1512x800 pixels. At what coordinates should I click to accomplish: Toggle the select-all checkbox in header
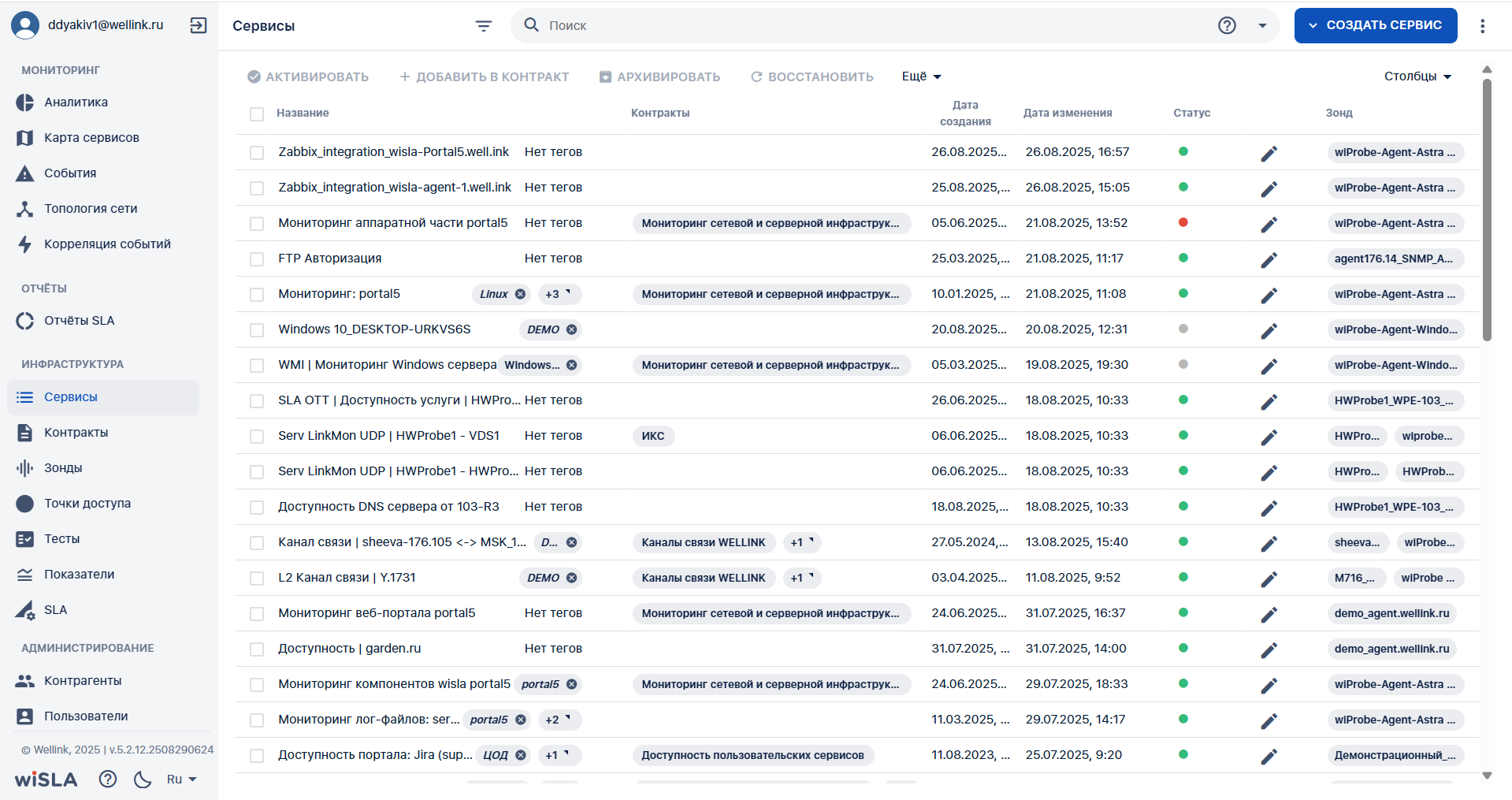(257, 113)
